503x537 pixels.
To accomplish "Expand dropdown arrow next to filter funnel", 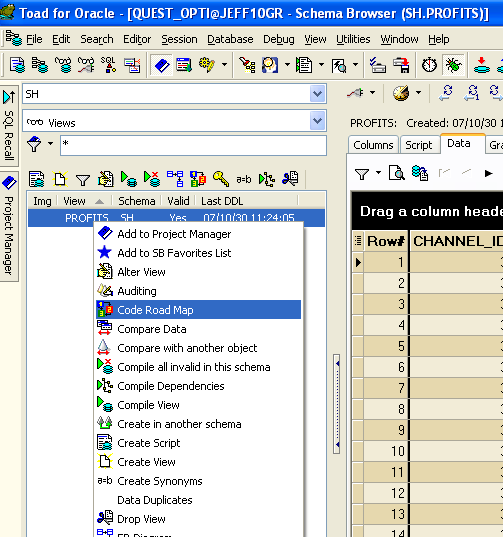I will click(x=50, y=143).
